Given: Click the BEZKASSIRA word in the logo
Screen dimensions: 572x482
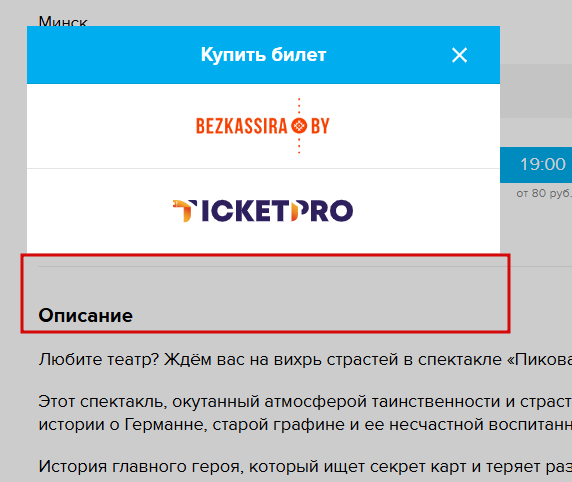Looking at the screenshot, I should point(242,126).
